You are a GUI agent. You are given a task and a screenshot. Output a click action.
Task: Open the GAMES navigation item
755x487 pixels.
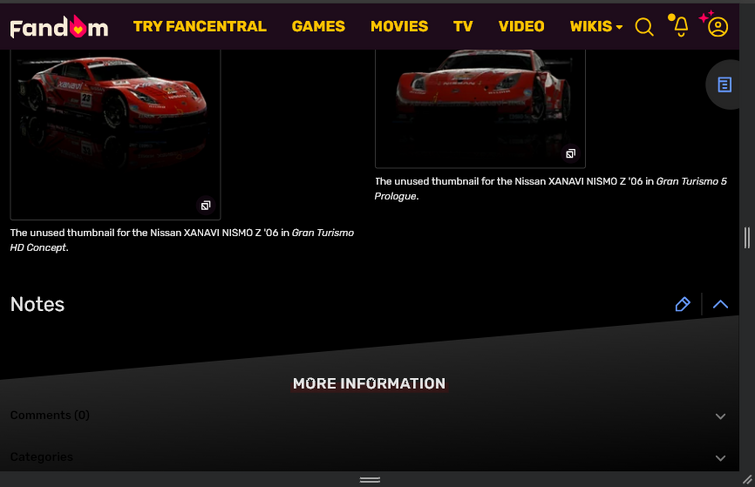coord(318,26)
